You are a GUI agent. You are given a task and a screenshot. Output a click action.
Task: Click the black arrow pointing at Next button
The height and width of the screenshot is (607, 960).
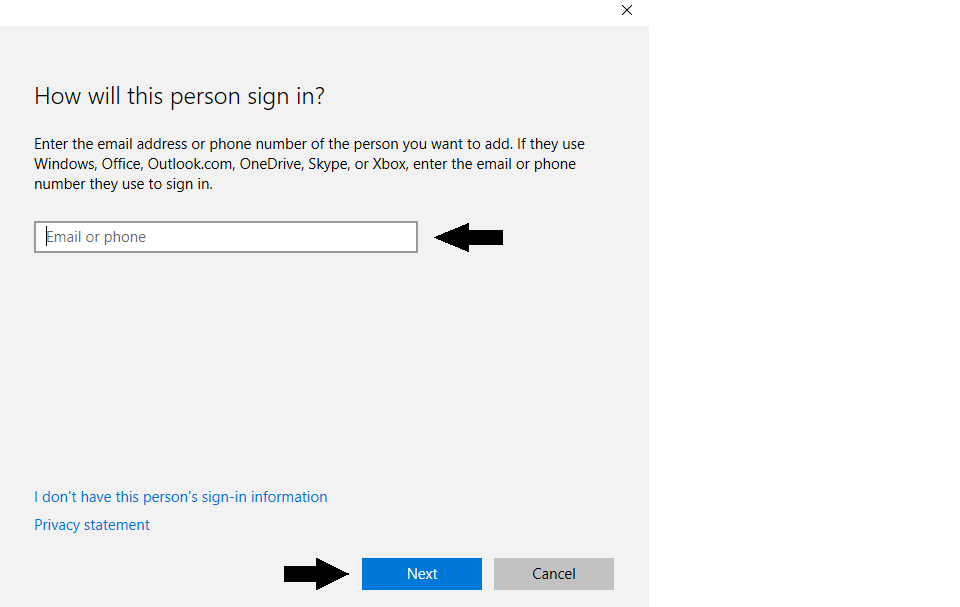point(316,574)
